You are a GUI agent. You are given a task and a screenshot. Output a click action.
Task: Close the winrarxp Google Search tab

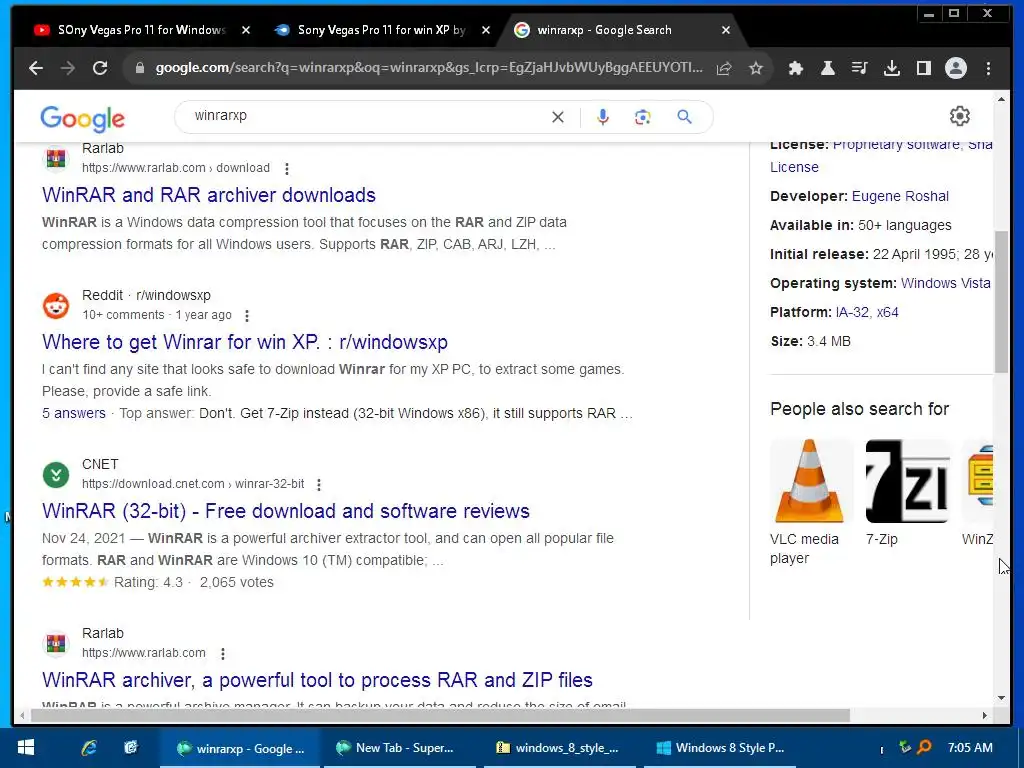click(x=726, y=30)
